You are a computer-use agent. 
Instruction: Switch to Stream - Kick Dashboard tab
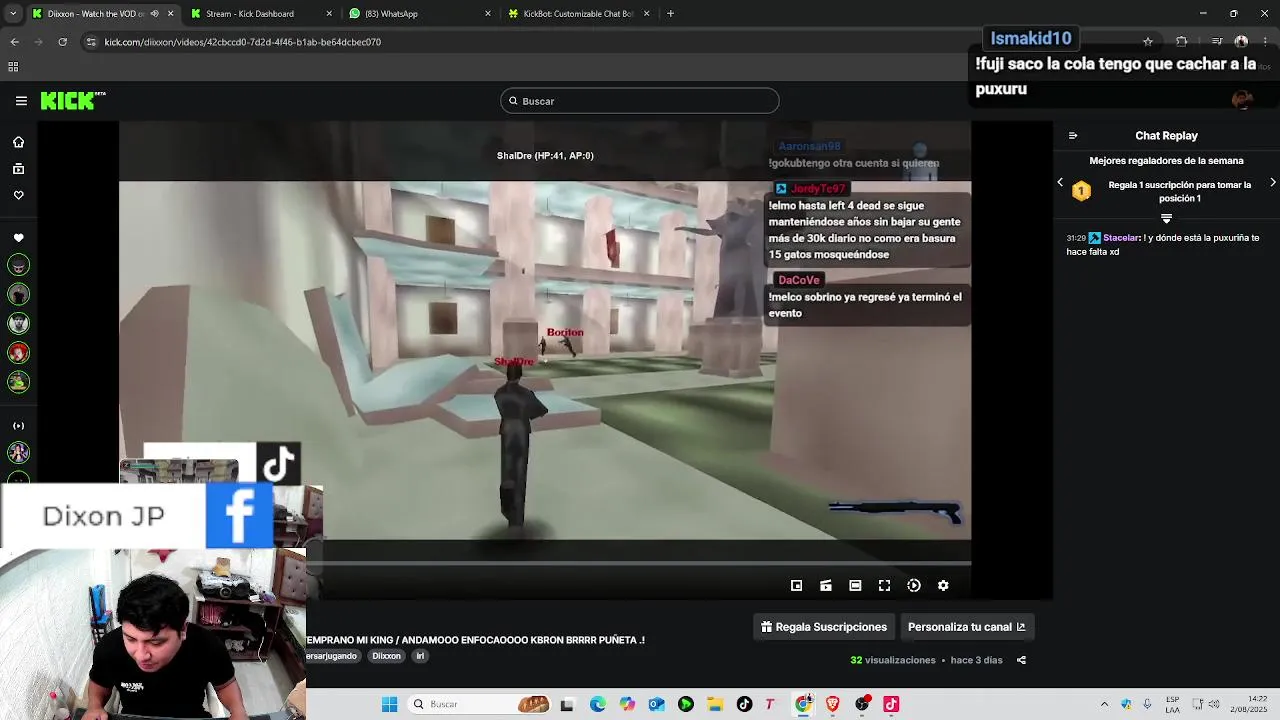coord(260,14)
